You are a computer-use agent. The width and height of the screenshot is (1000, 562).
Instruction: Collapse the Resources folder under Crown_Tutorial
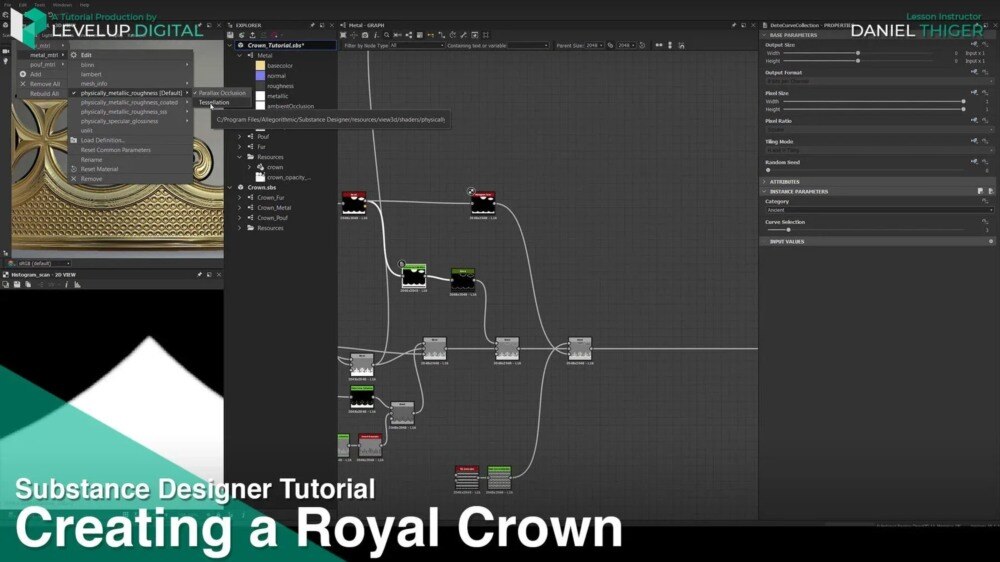coord(240,157)
